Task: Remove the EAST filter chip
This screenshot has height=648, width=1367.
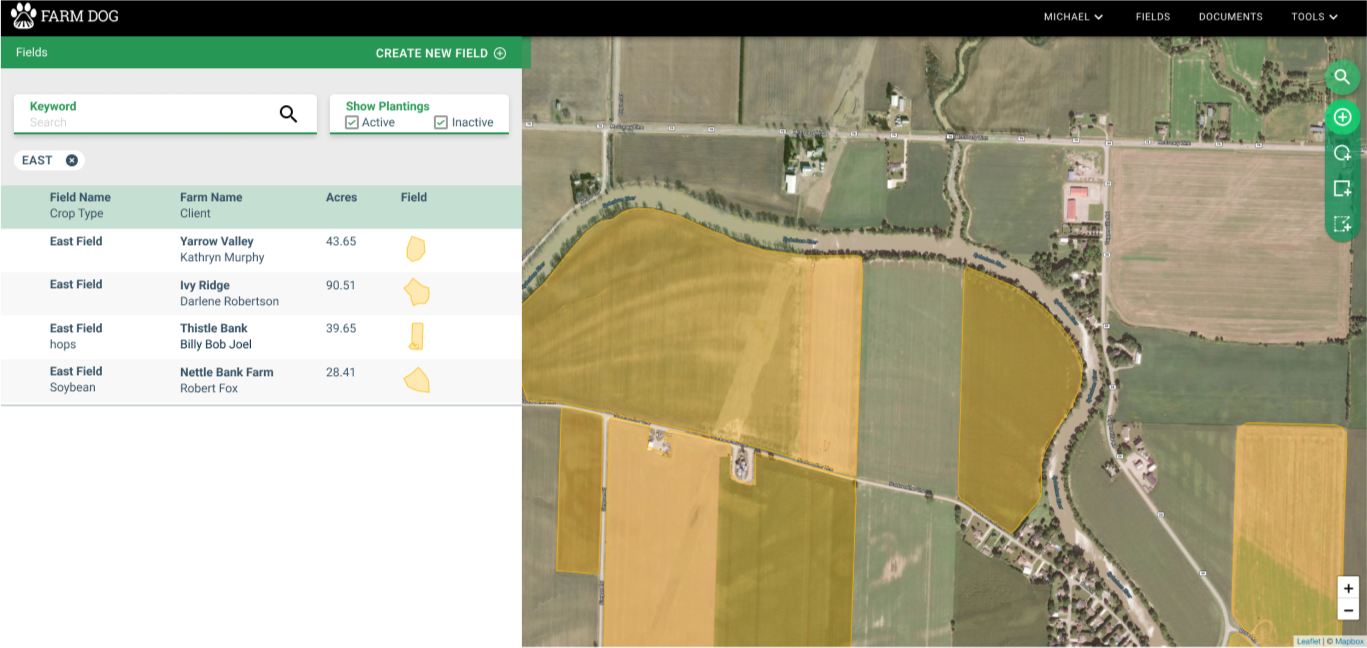Action: [x=72, y=160]
